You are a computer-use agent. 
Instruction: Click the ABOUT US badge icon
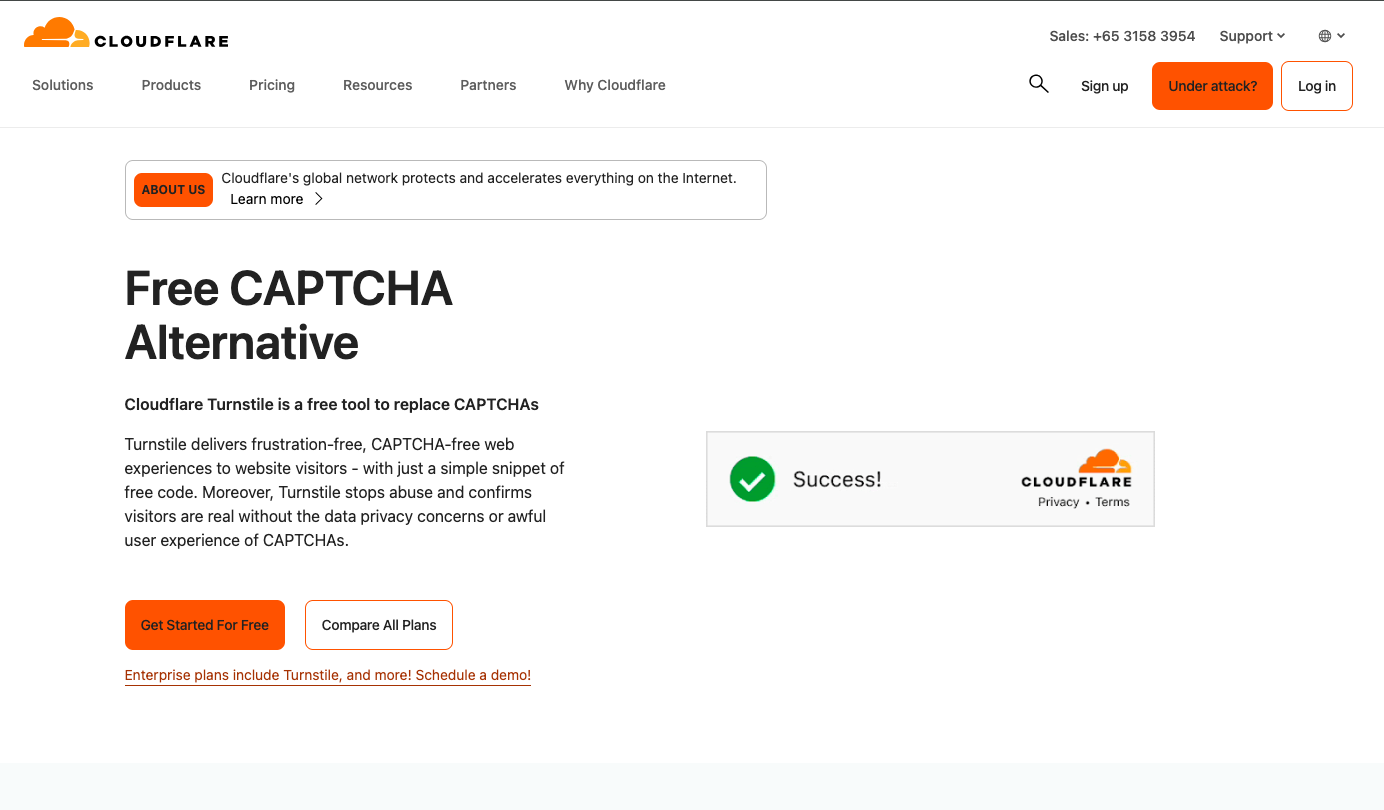click(x=173, y=190)
